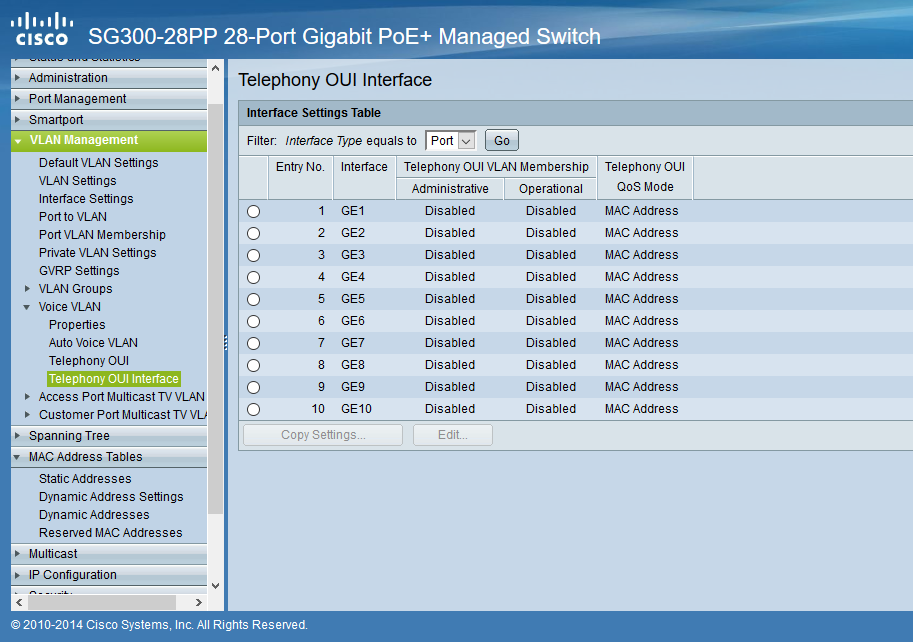Open VLAN Settings page
Image resolution: width=913 pixels, height=642 pixels.
77,181
